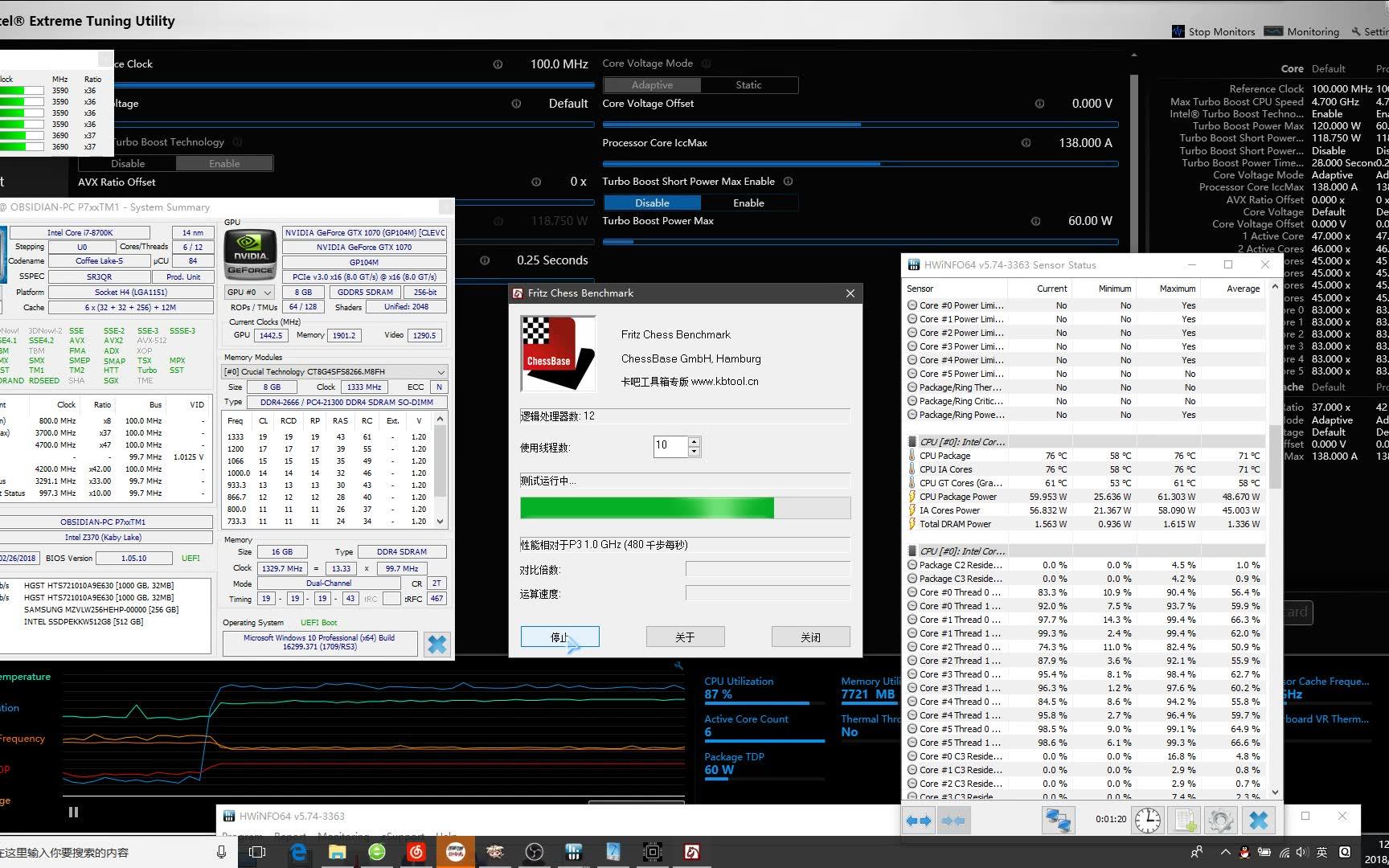
Task: Click the Maximum column header in HWiNFO
Action: click(1167, 289)
